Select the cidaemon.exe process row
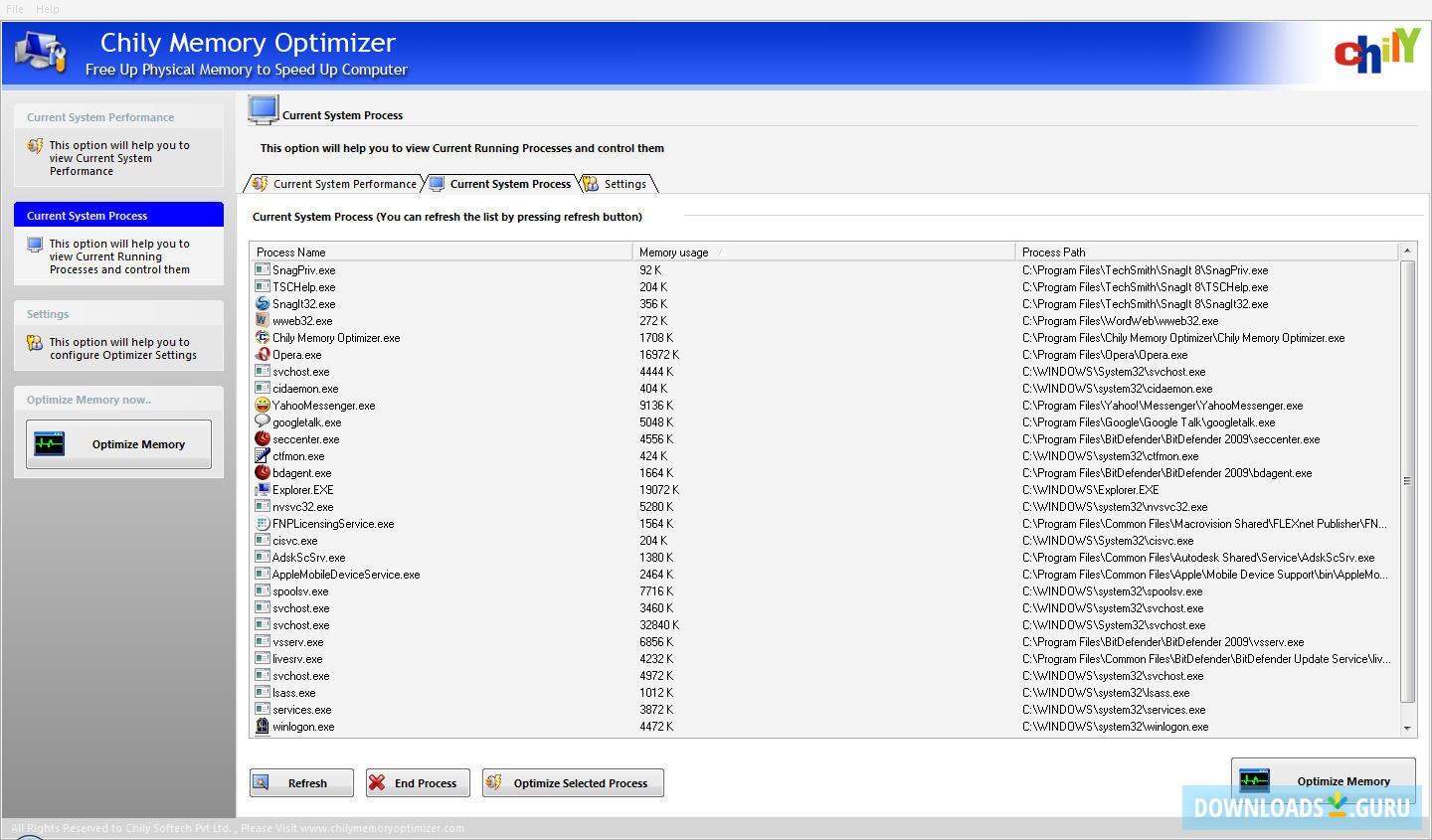The height and width of the screenshot is (840, 1432). tap(823, 389)
